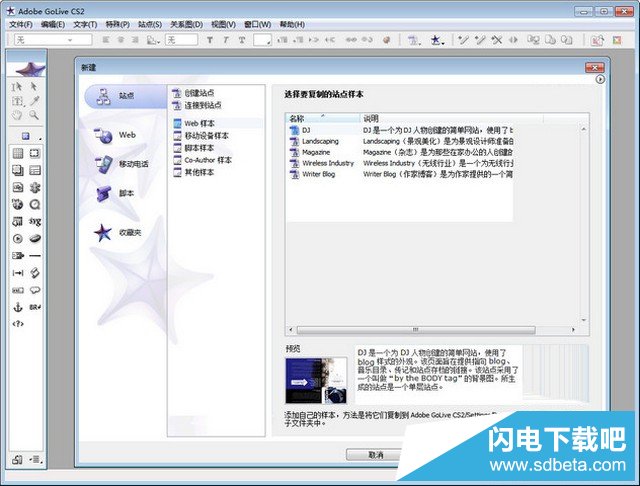Choose 移动设备样本 in the list

pyautogui.click(x=201, y=135)
